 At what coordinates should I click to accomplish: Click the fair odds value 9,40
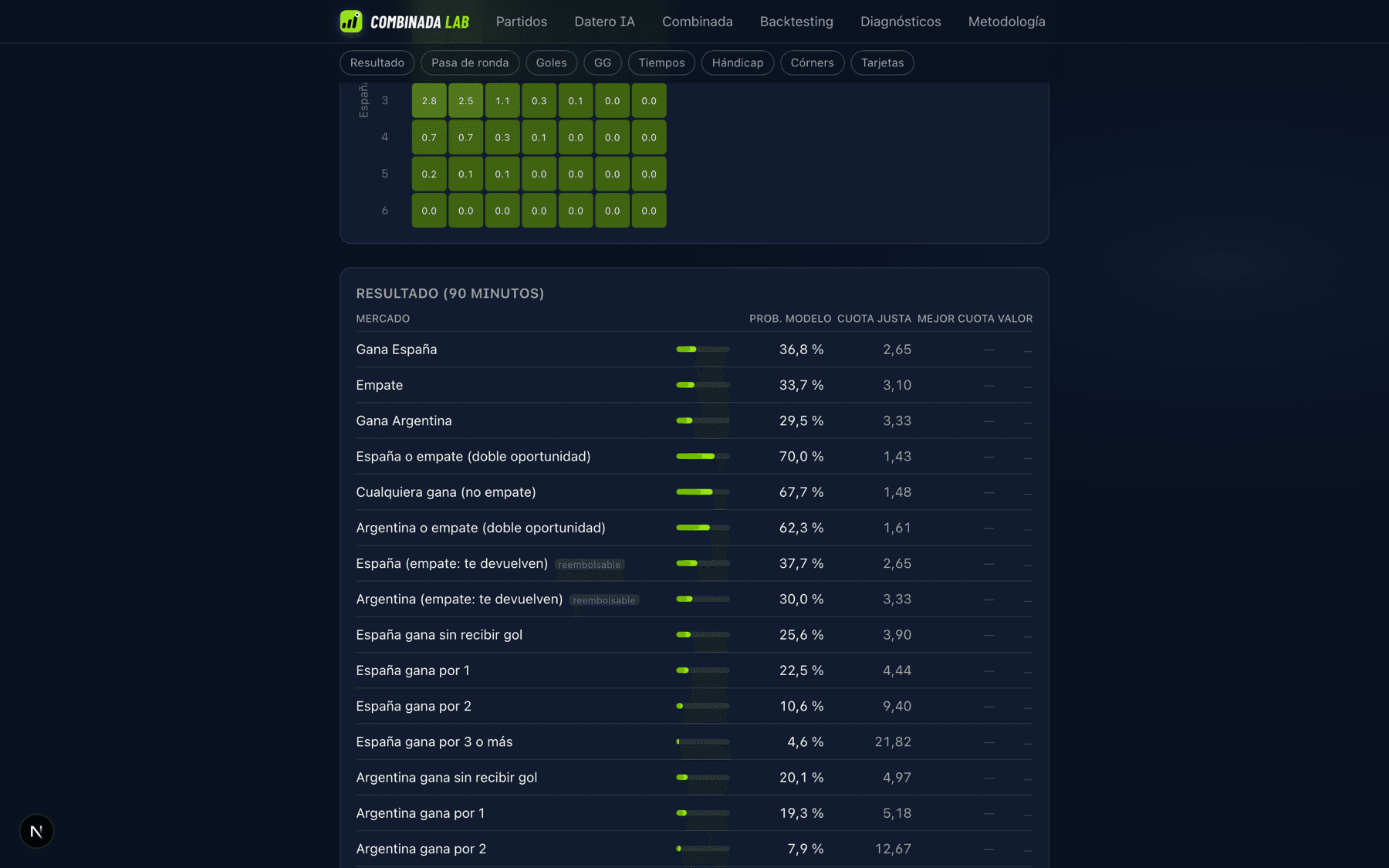pyautogui.click(x=897, y=706)
